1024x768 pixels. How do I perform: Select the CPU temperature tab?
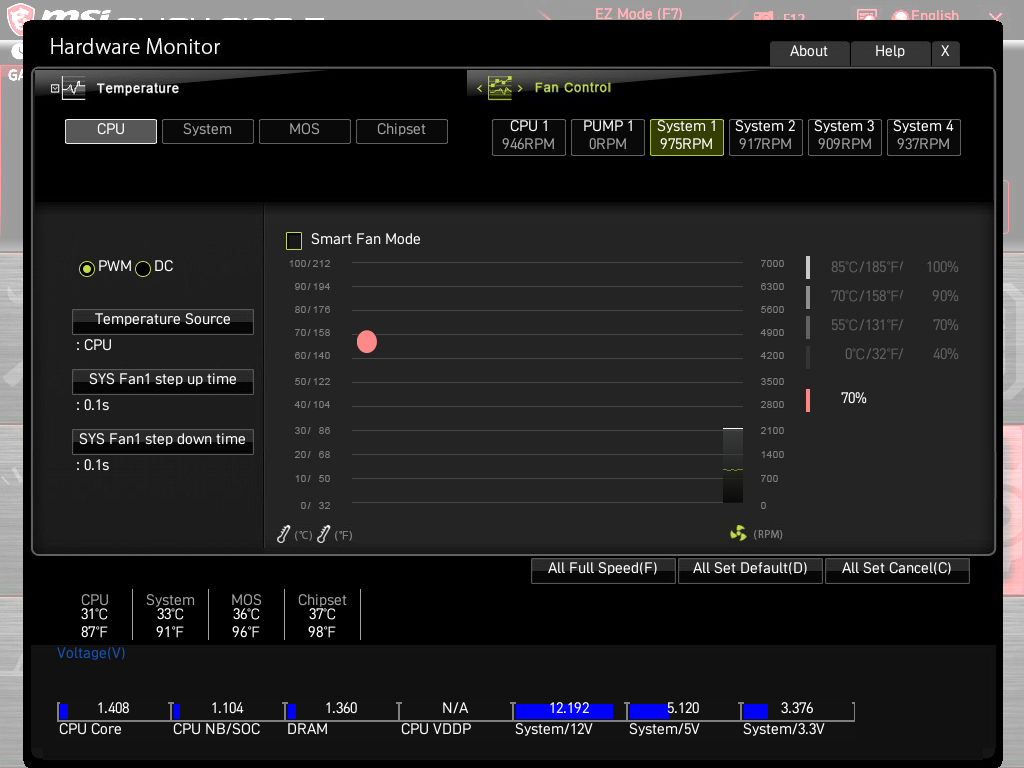tap(110, 131)
